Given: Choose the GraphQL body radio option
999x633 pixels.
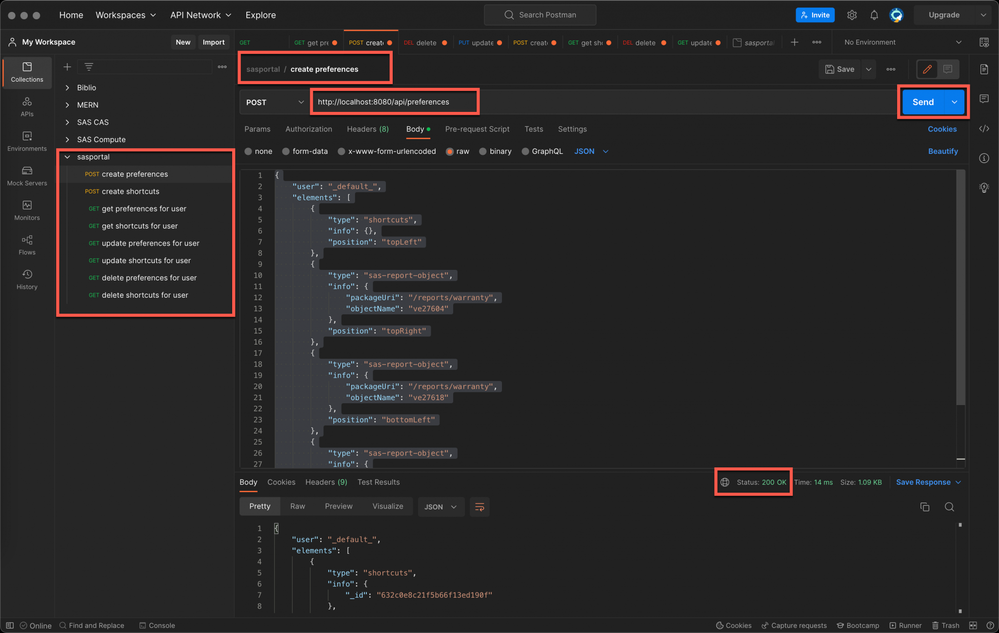Looking at the screenshot, I should (x=526, y=152).
